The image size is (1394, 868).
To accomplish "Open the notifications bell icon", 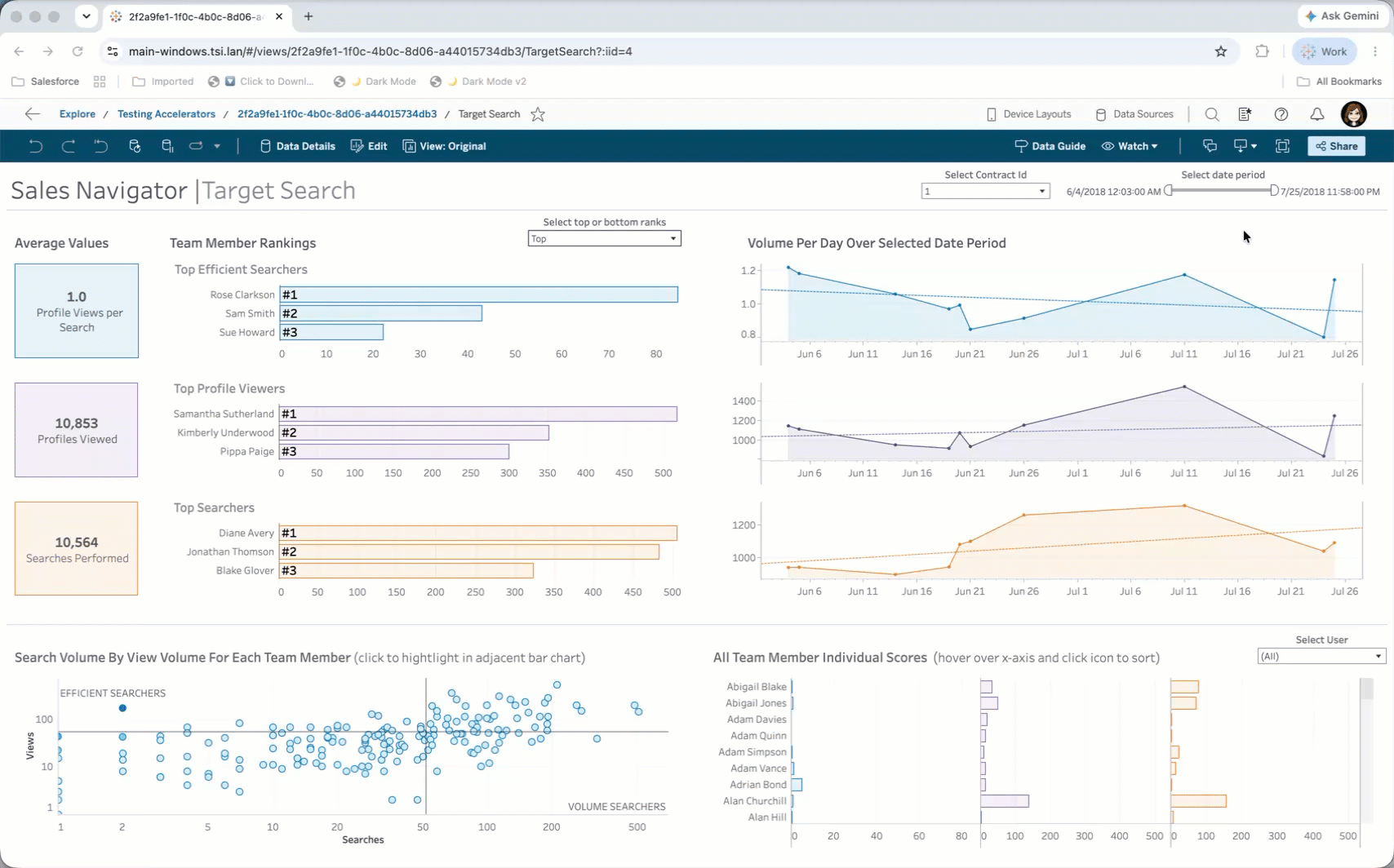I will point(1317,114).
